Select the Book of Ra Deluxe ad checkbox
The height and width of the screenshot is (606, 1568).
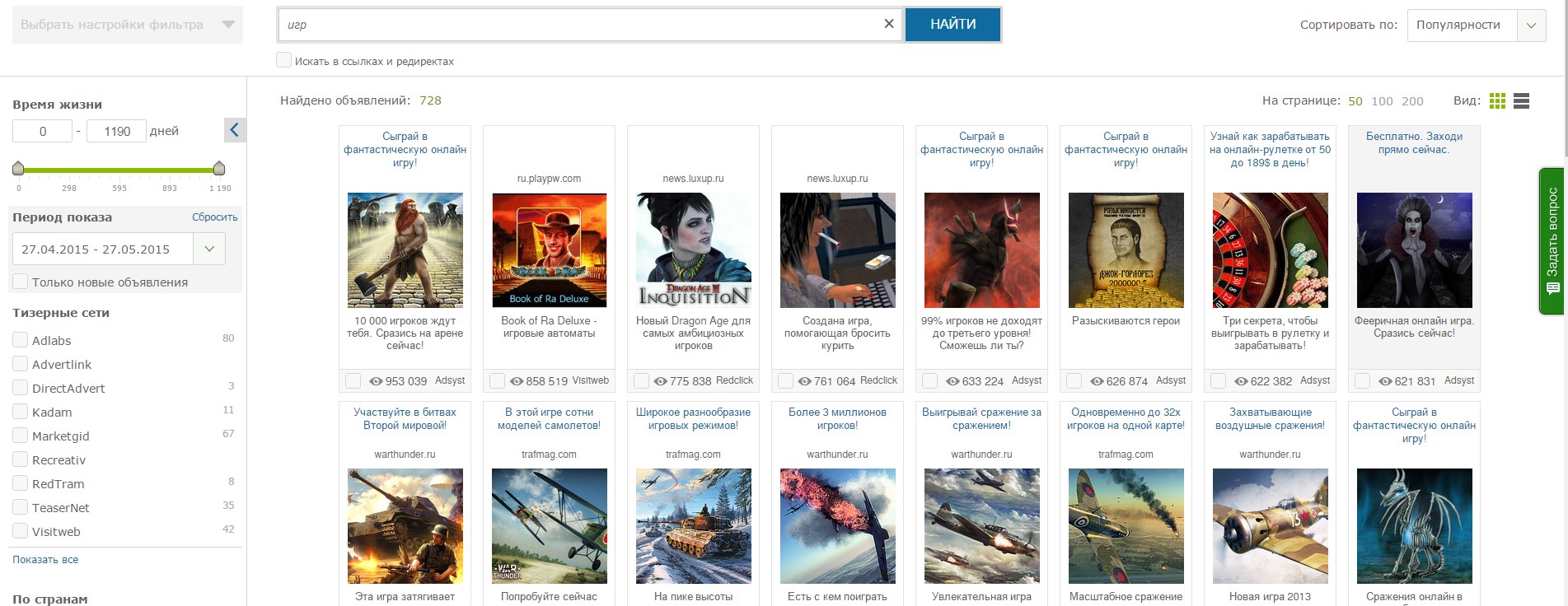tap(497, 381)
